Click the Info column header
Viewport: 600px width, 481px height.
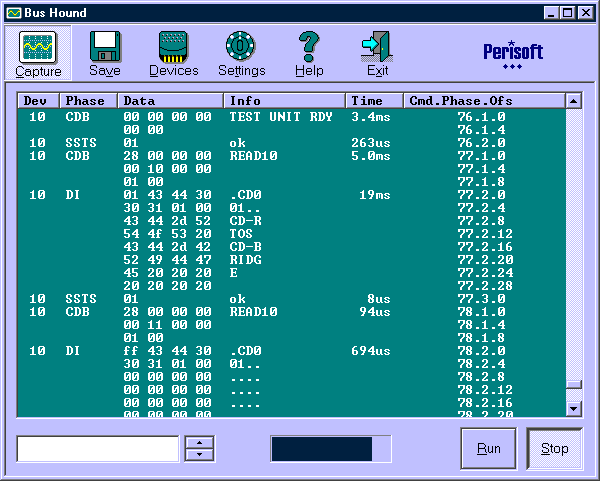click(x=285, y=101)
